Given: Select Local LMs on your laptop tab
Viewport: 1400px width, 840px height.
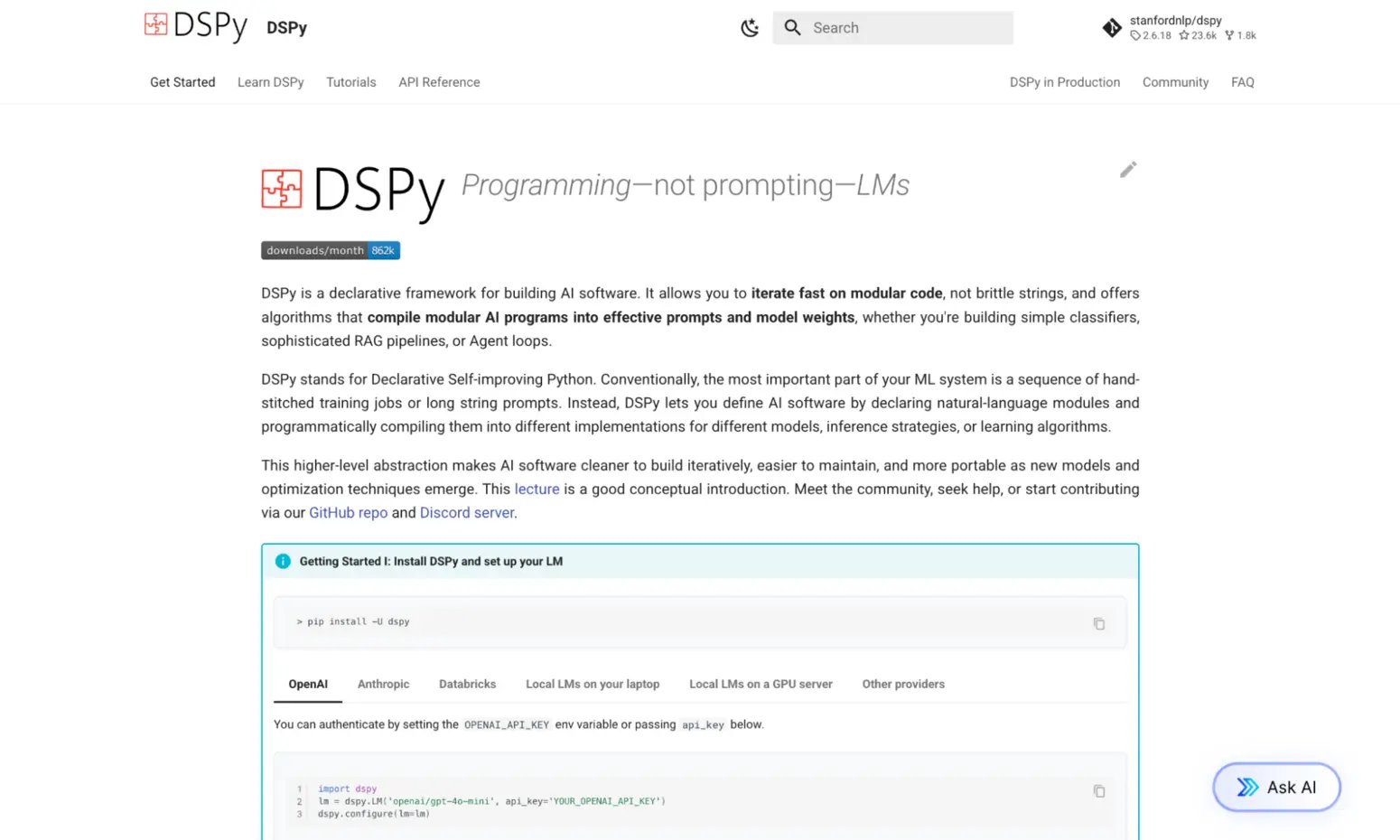Looking at the screenshot, I should pyautogui.click(x=593, y=684).
